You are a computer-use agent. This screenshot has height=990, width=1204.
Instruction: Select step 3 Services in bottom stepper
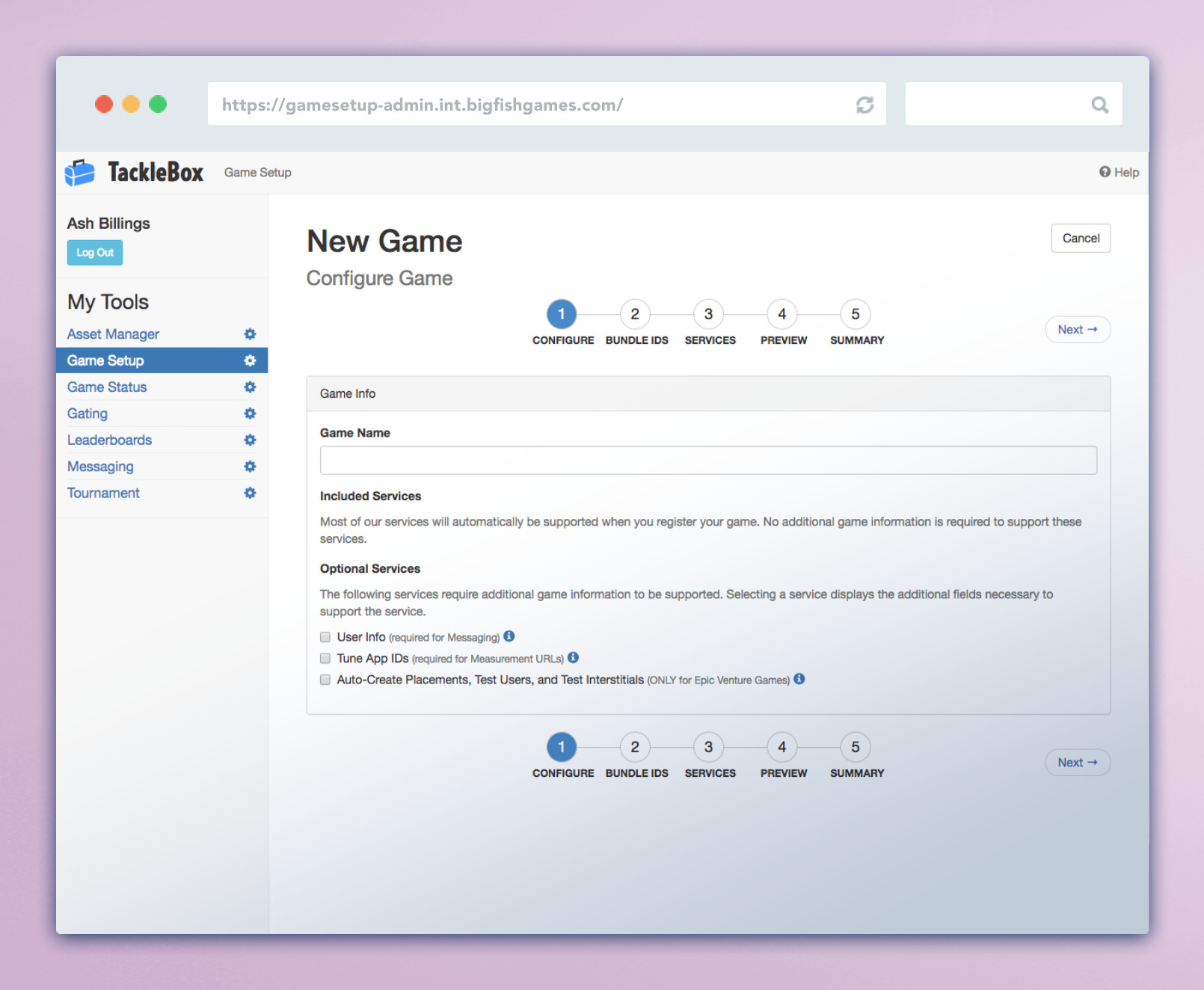(708, 747)
